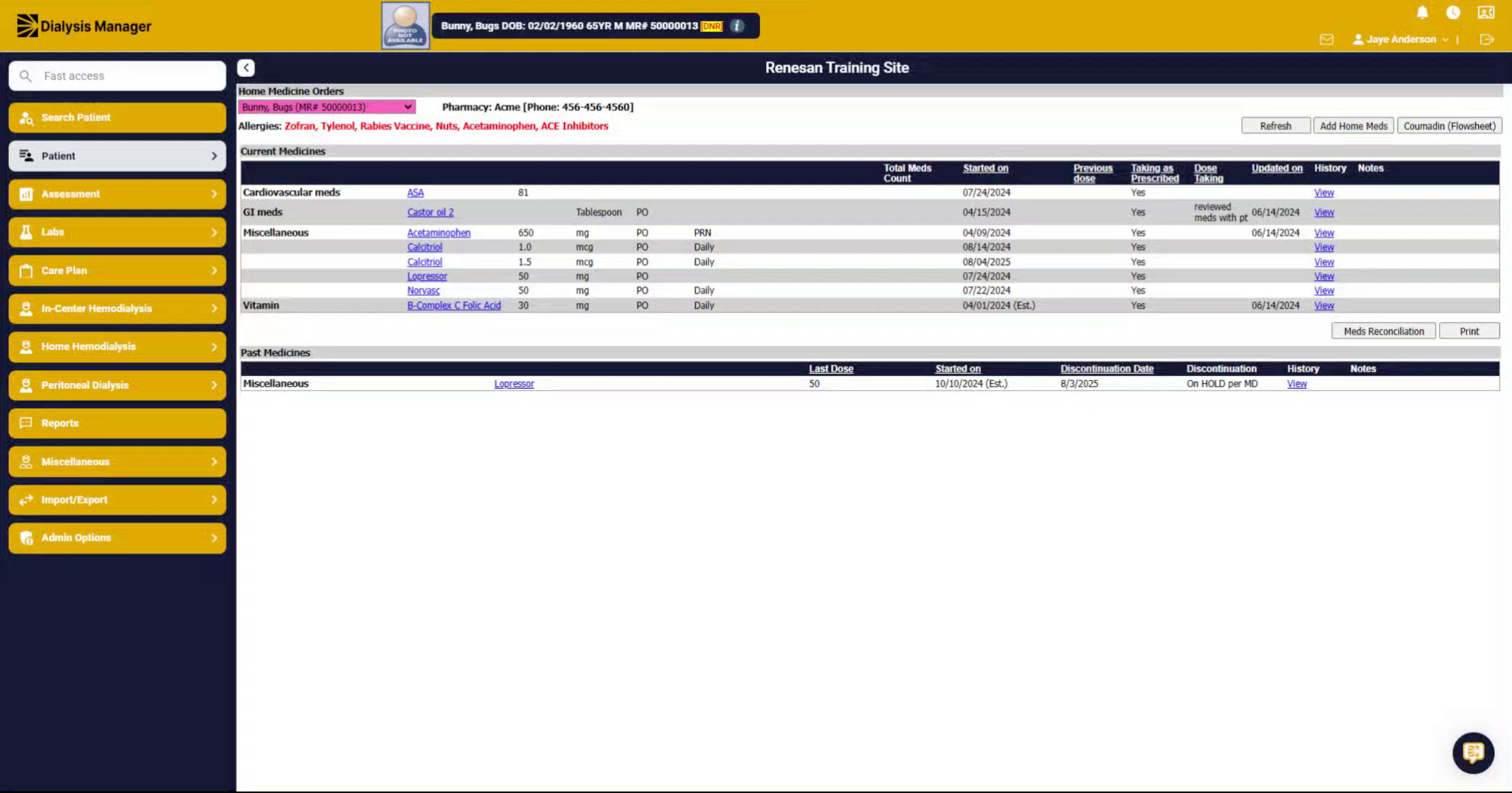Open the contact card icon in header
The image size is (1512, 793).
point(1486,13)
